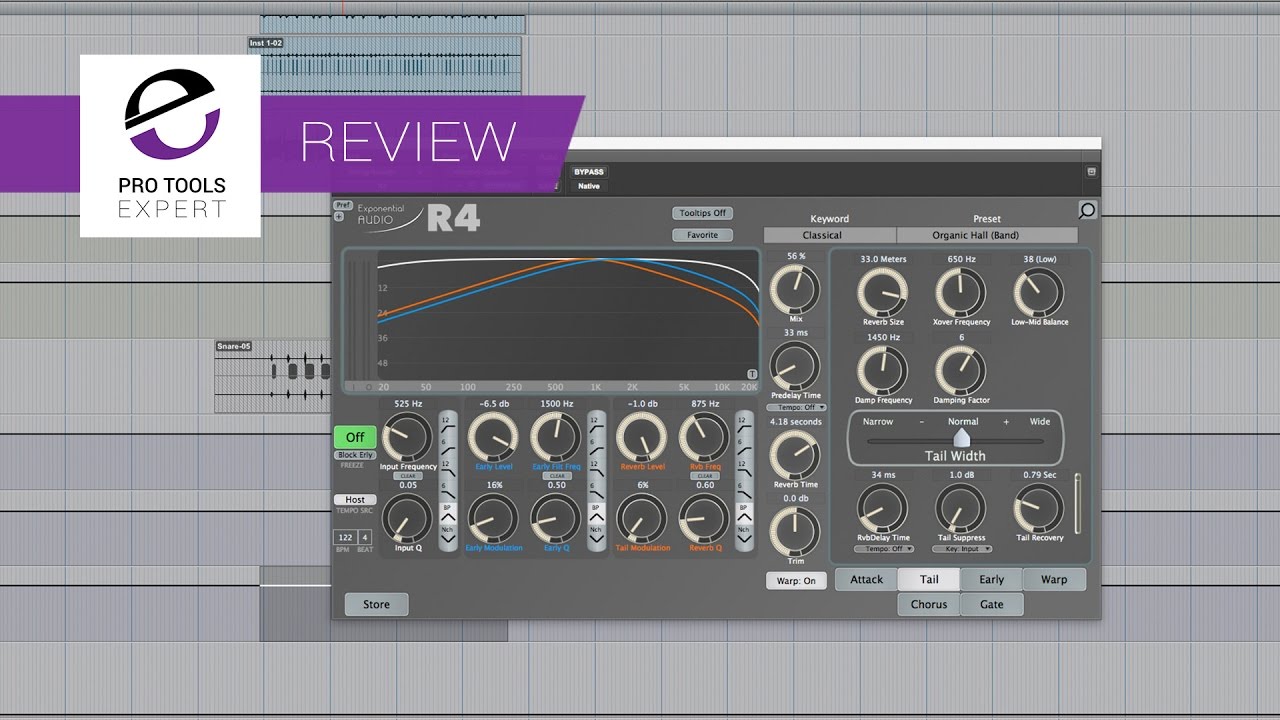Click the Predelay Time knob
Screen dimensions: 1280x720
(795, 365)
